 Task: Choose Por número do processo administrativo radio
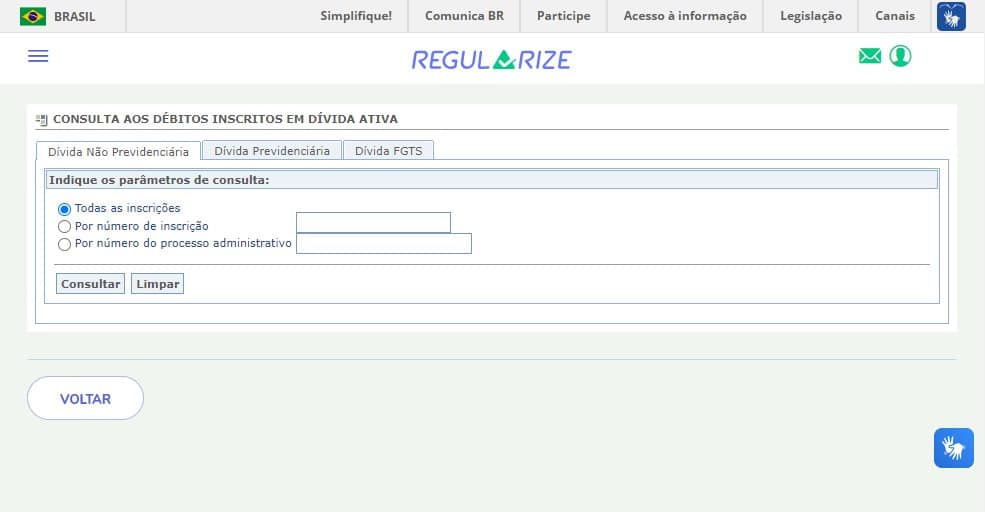[64, 244]
